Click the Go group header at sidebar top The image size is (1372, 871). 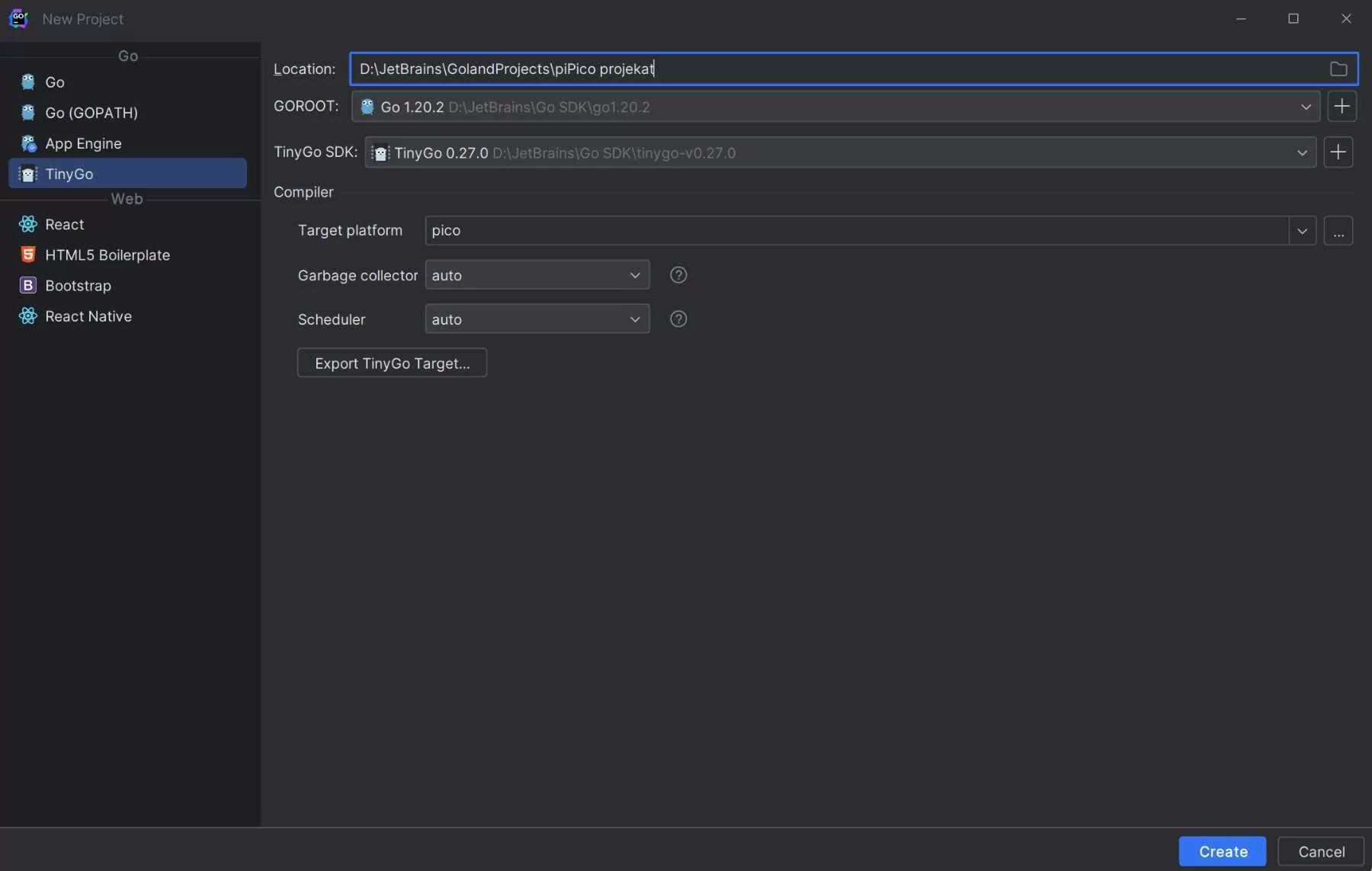[128, 56]
